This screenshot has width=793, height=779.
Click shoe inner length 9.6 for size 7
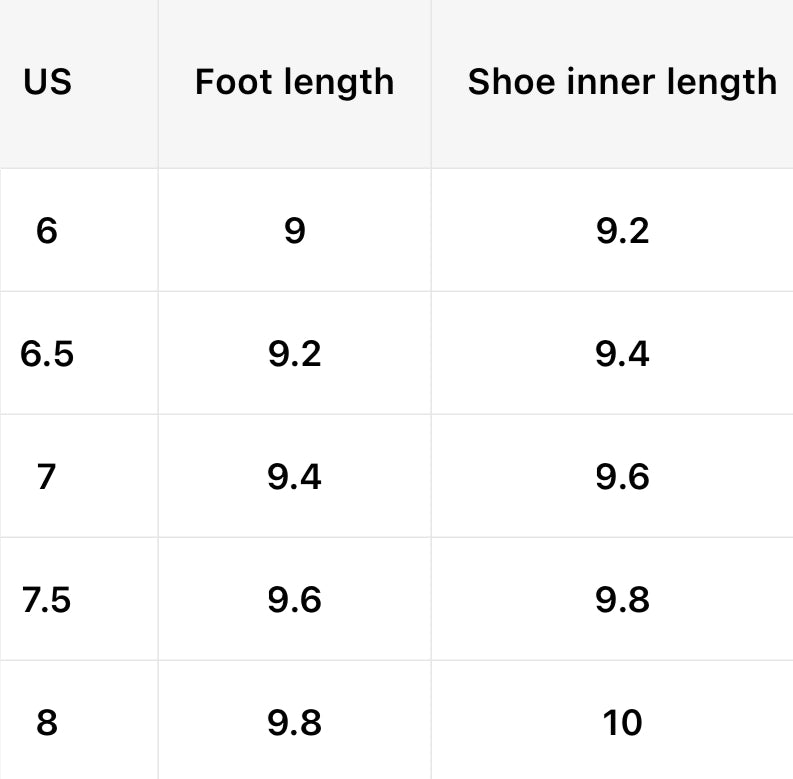pyautogui.click(x=622, y=477)
